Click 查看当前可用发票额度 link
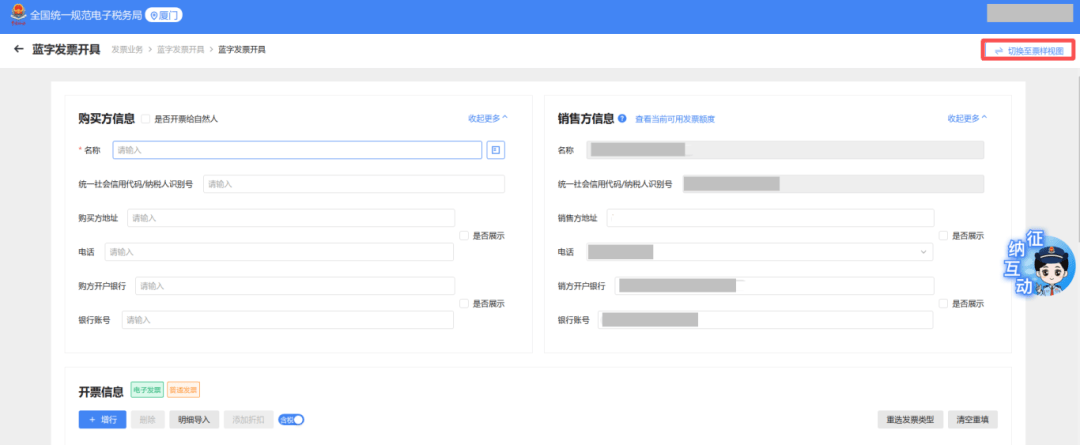 click(675, 119)
